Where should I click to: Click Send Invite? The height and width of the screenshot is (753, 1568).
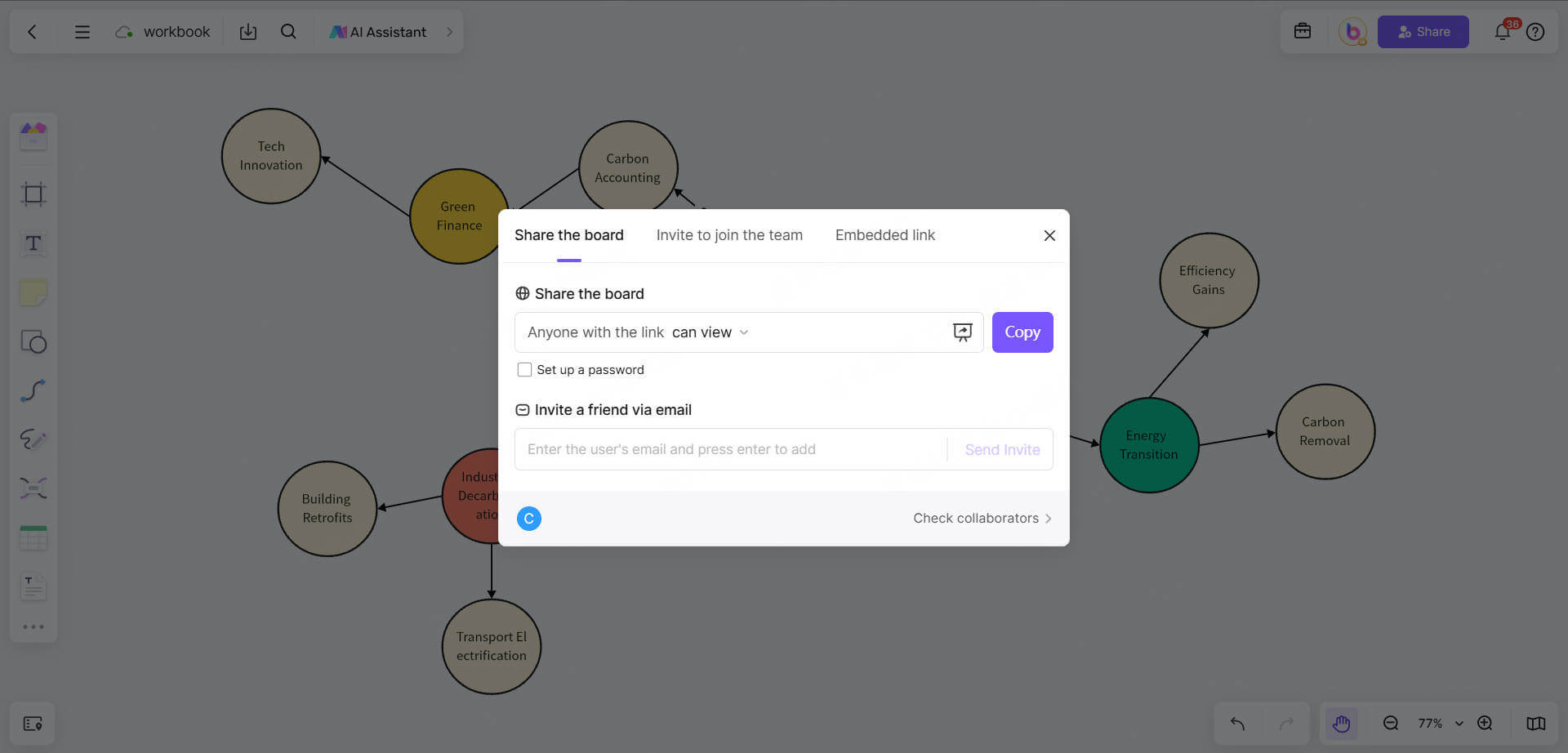click(x=1002, y=449)
